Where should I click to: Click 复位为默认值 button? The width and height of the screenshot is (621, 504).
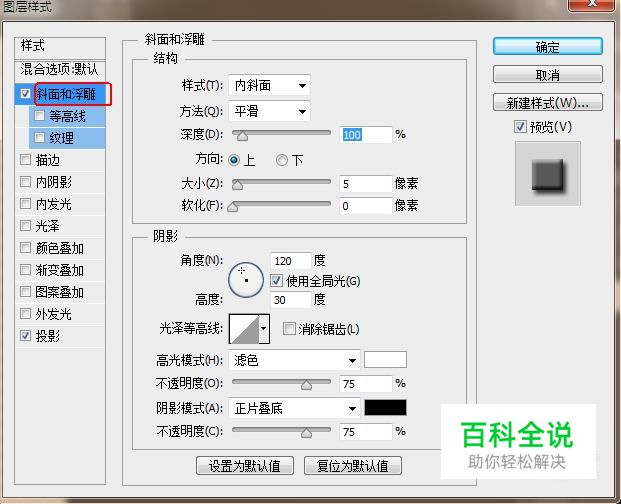point(353,466)
